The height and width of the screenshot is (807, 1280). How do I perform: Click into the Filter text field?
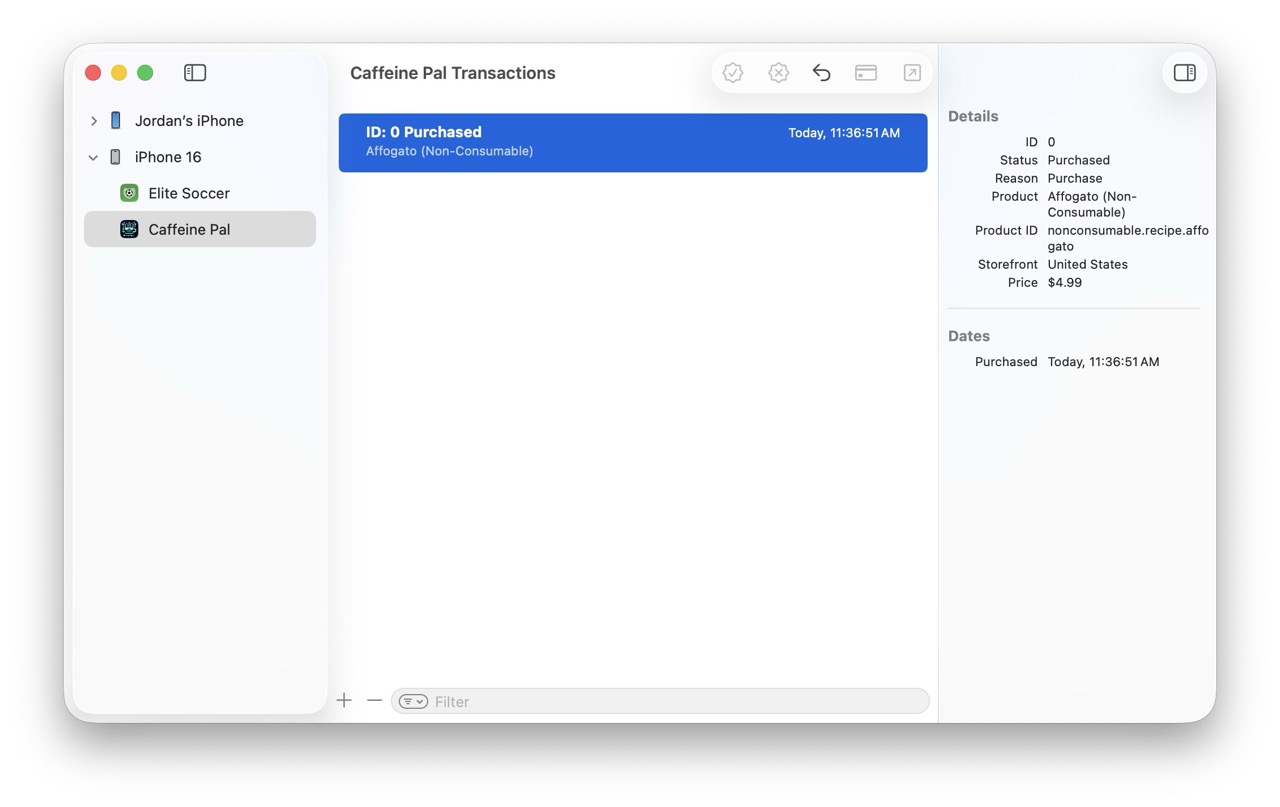point(660,701)
